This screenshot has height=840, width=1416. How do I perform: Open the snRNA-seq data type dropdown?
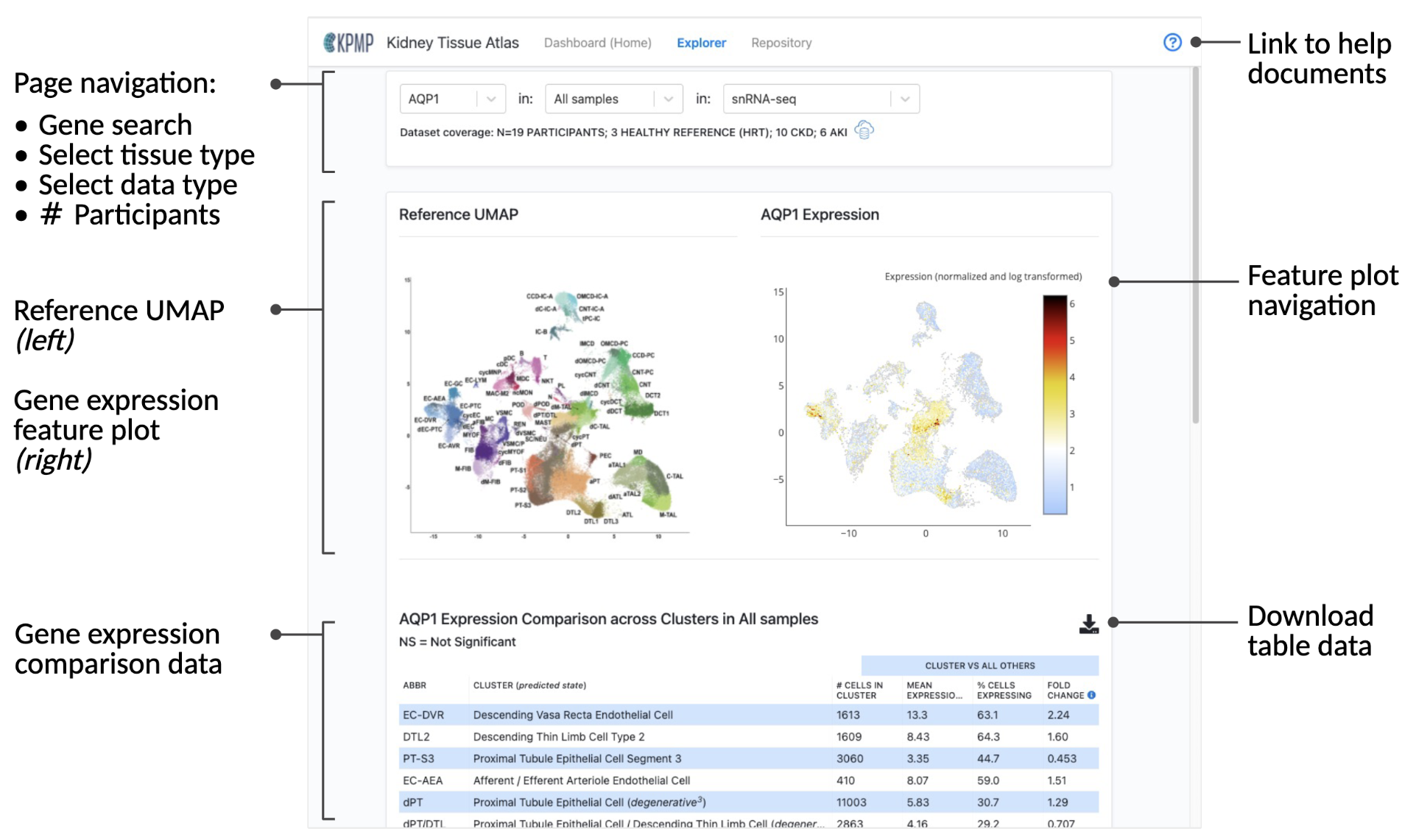[x=820, y=99]
